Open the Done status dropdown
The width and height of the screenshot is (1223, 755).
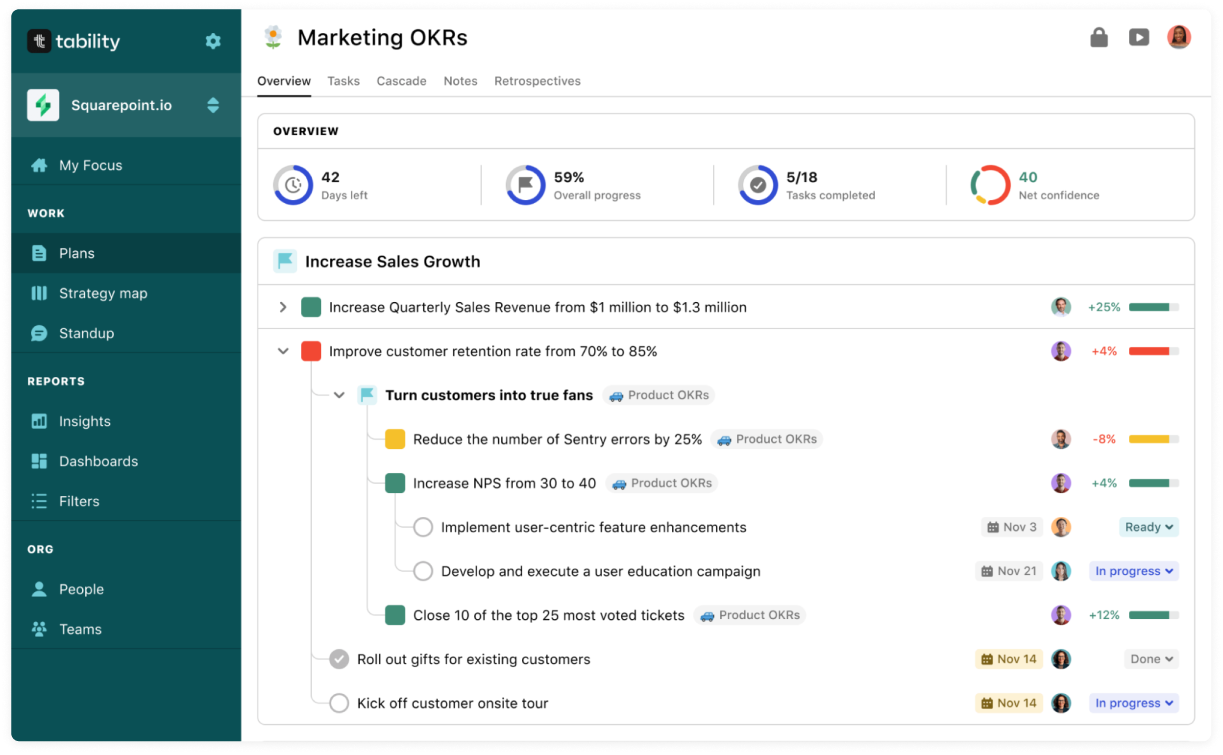pos(1151,659)
